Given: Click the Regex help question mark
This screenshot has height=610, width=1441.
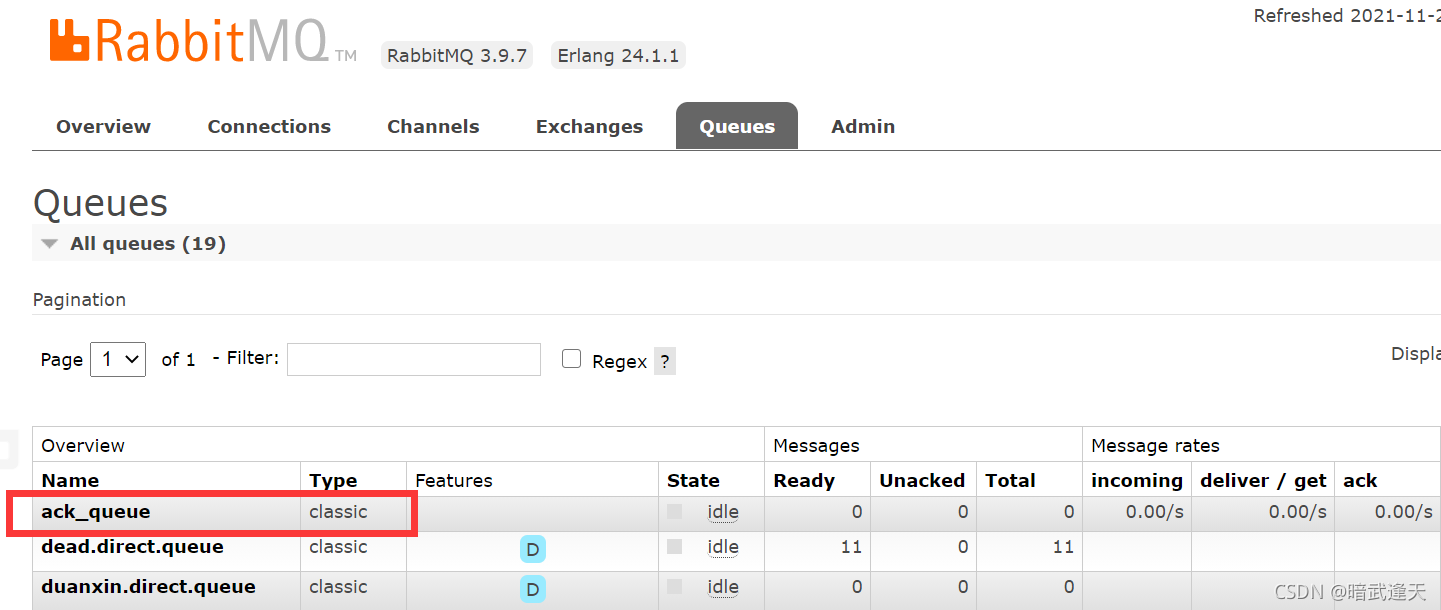Looking at the screenshot, I should tap(665, 361).
